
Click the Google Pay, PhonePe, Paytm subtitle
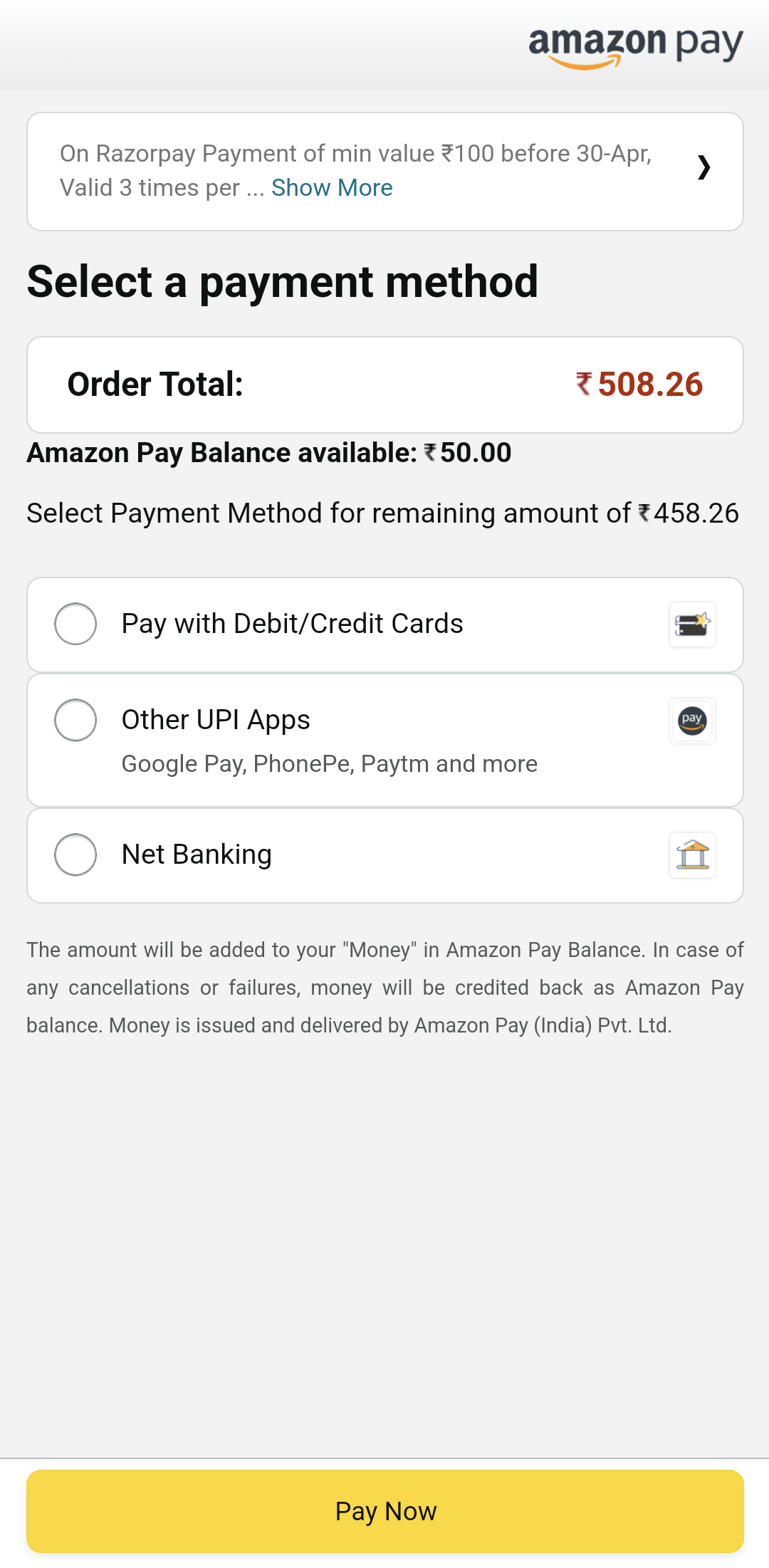pos(329,764)
